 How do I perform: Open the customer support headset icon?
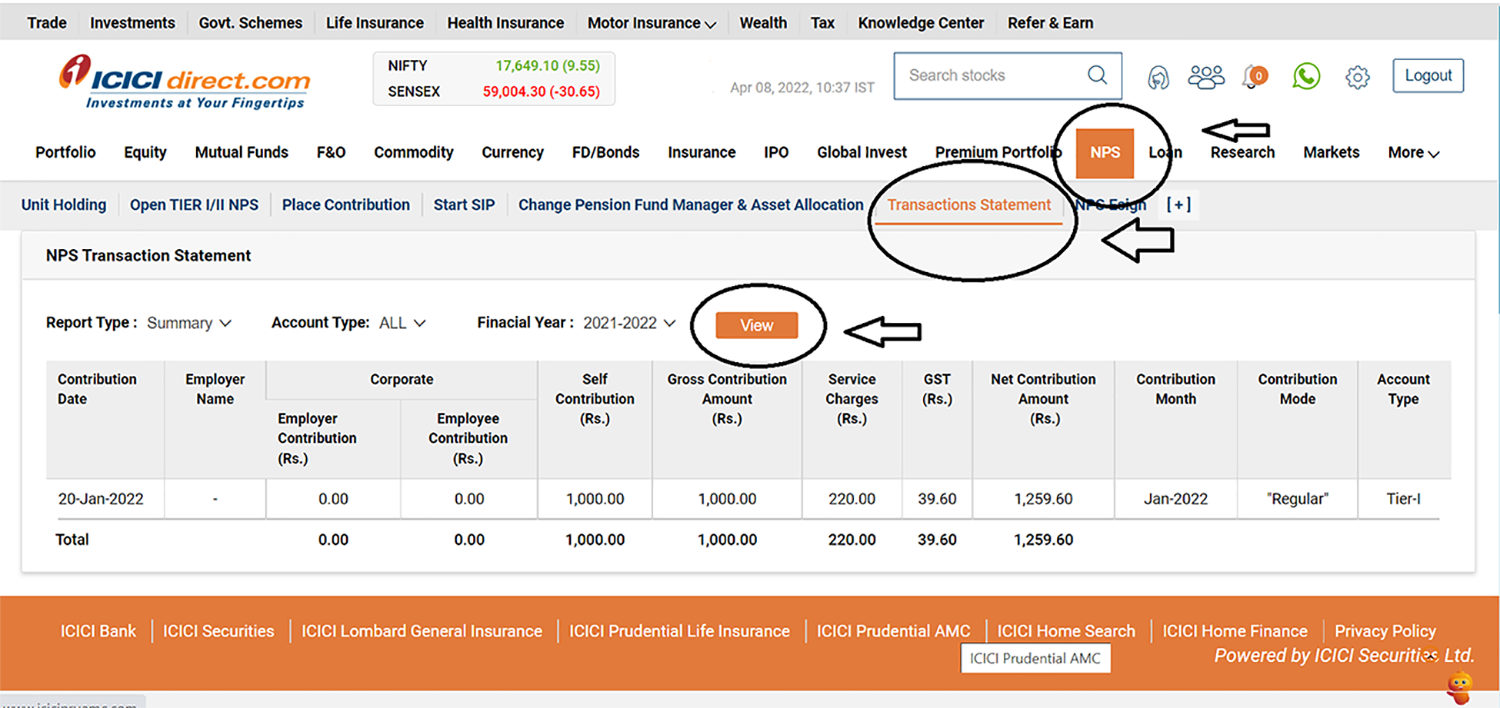click(1158, 75)
